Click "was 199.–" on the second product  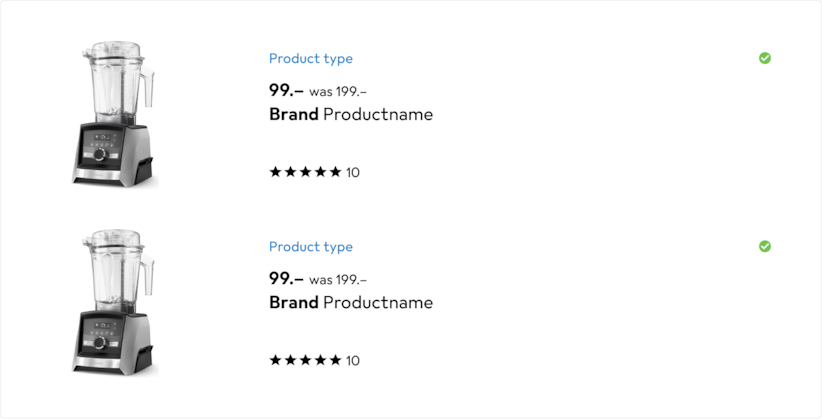pyautogui.click(x=338, y=280)
